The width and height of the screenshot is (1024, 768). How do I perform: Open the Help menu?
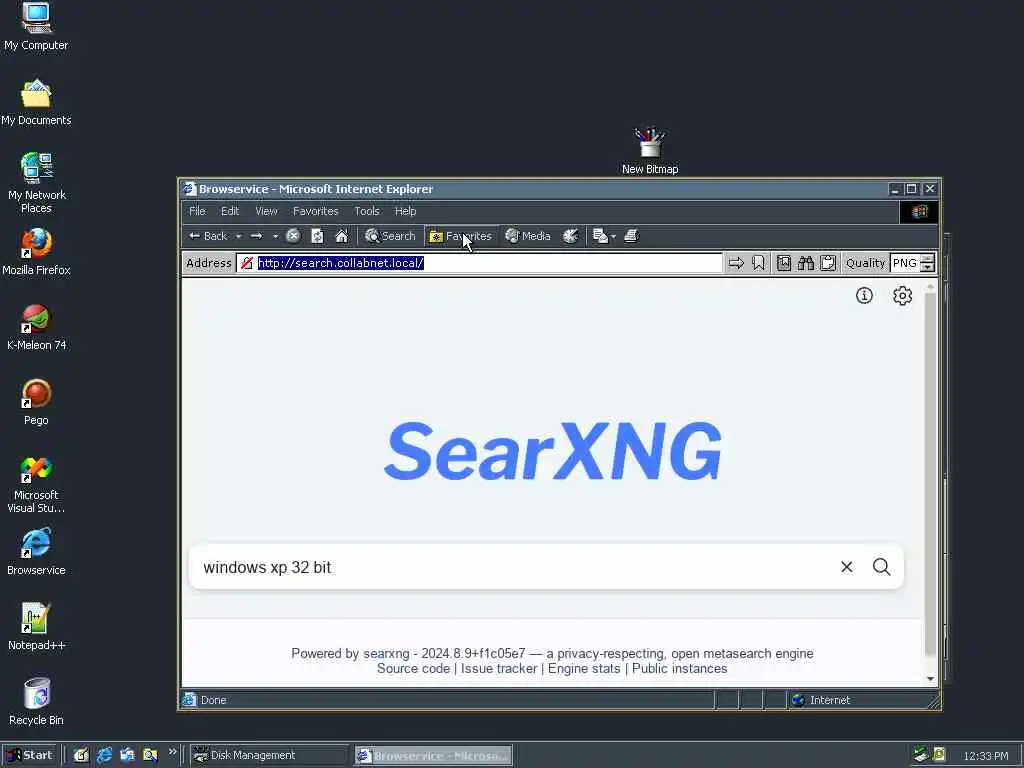click(x=406, y=211)
